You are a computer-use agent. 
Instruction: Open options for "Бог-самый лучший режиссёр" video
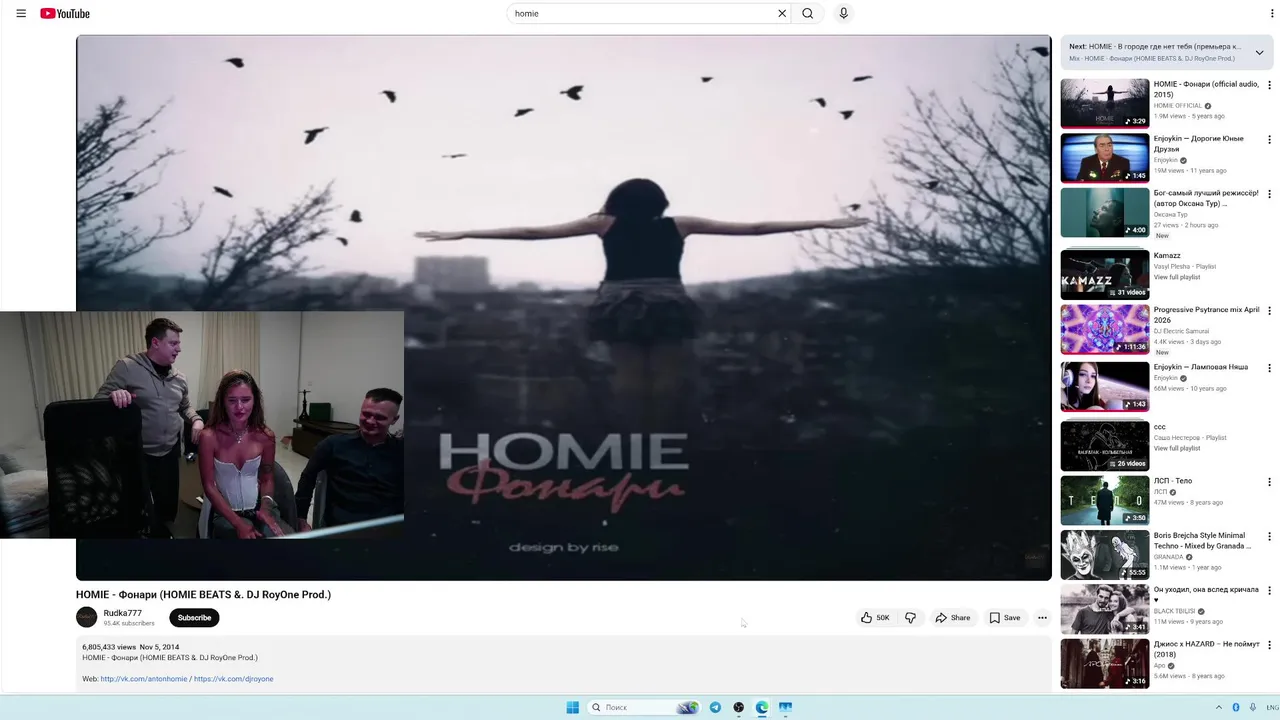(1270, 193)
